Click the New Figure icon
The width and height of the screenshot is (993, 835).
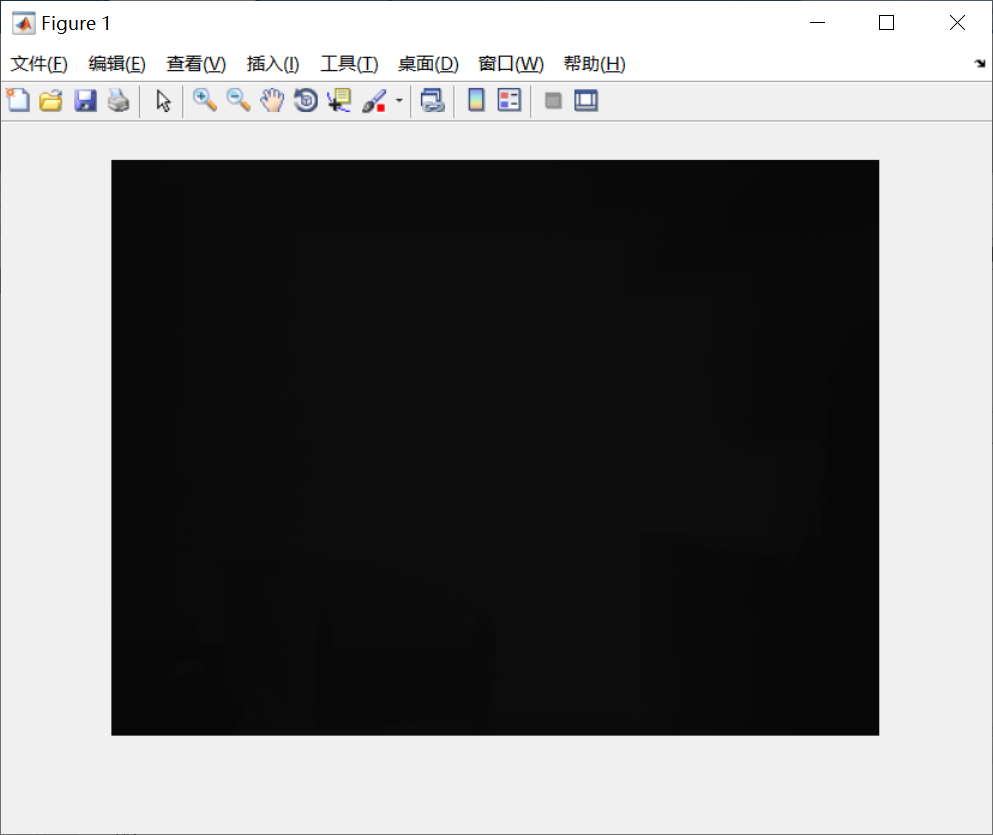point(18,100)
